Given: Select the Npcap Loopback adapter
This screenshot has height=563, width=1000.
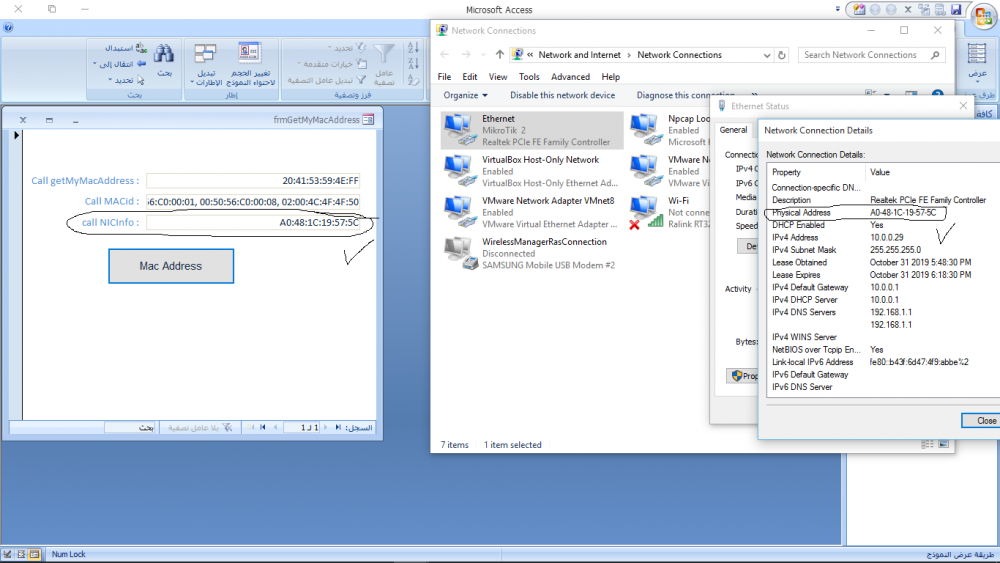Looking at the screenshot, I should pyautogui.click(x=669, y=130).
